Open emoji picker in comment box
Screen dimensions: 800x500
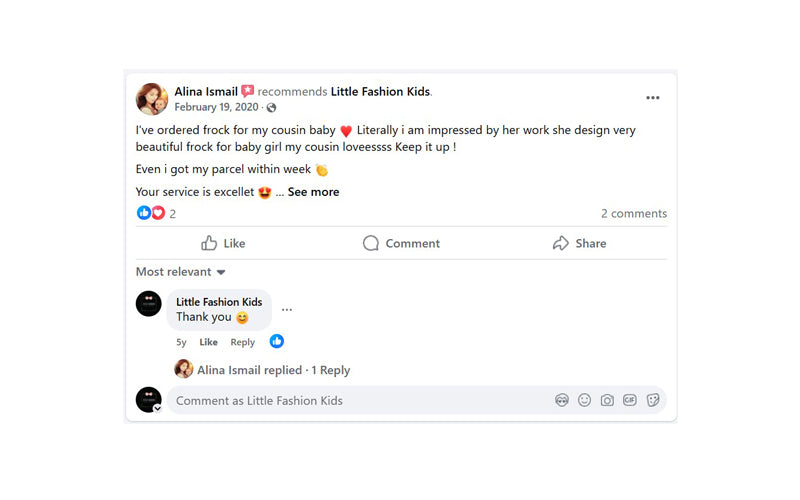point(584,401)
